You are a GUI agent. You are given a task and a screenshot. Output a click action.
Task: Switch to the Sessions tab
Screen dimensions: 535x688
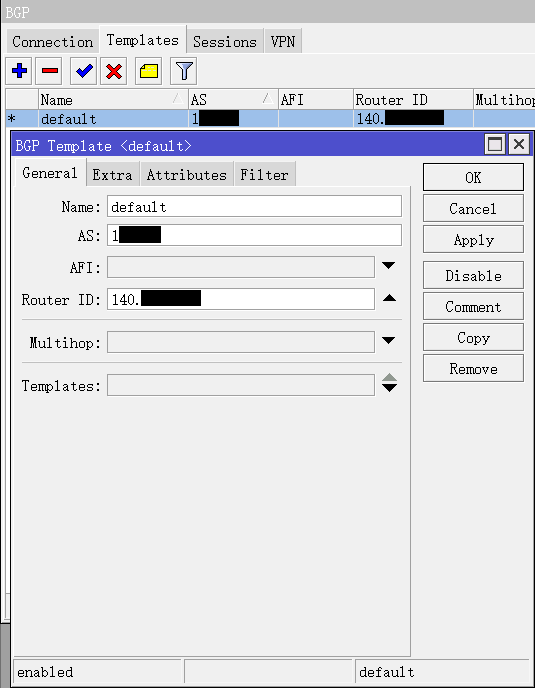(225, 42)
